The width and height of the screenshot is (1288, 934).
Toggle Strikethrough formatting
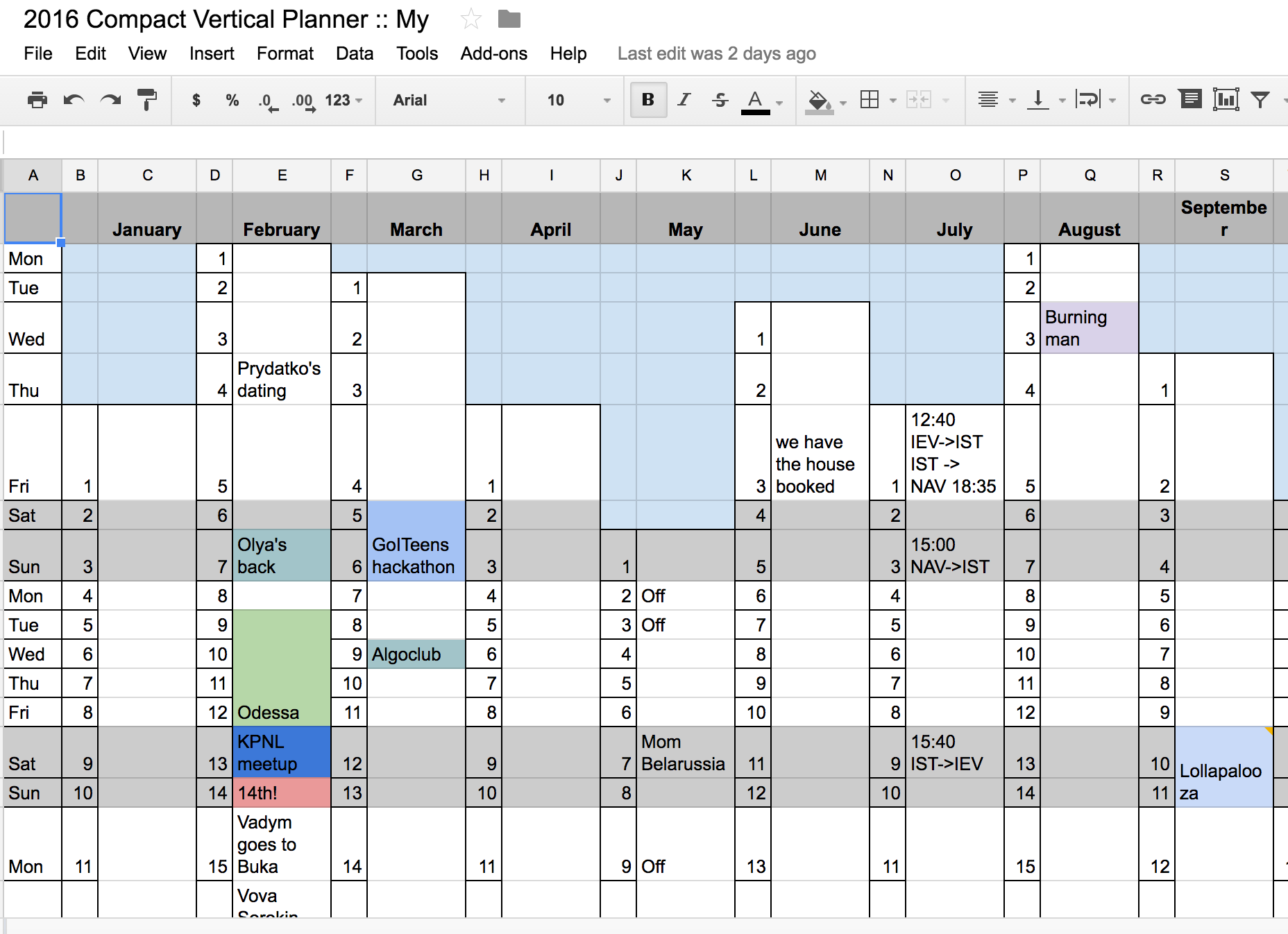(720, 100)
